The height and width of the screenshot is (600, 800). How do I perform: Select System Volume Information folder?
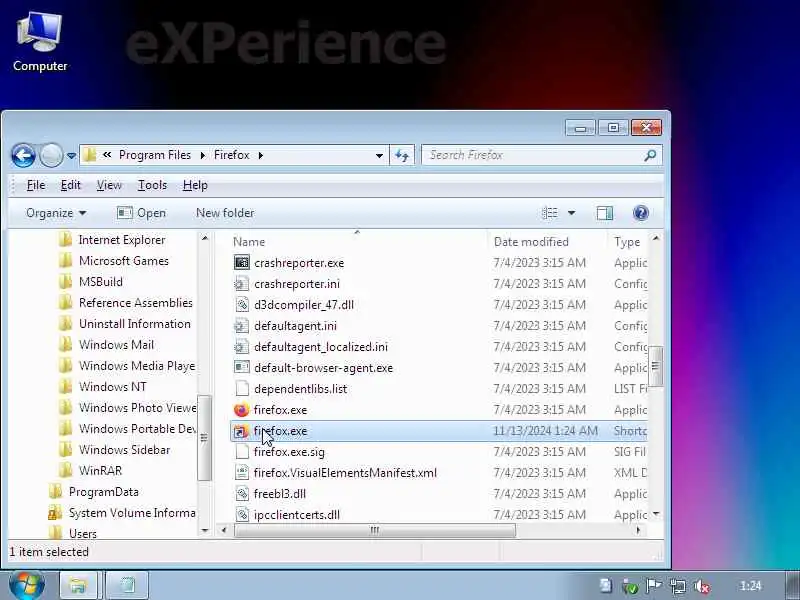coord(121,513)
